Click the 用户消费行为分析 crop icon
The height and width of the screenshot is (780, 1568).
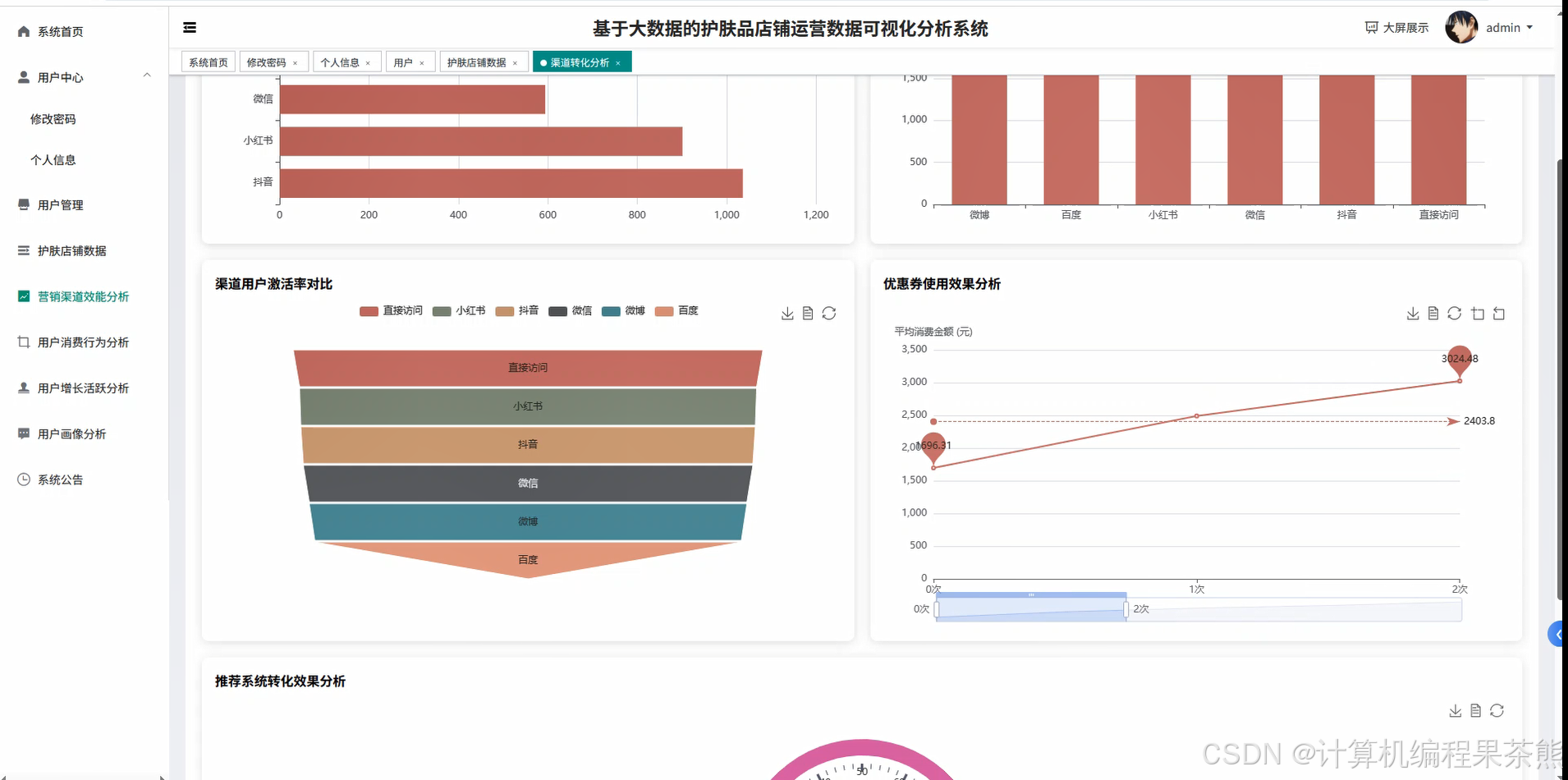(24, 342)
